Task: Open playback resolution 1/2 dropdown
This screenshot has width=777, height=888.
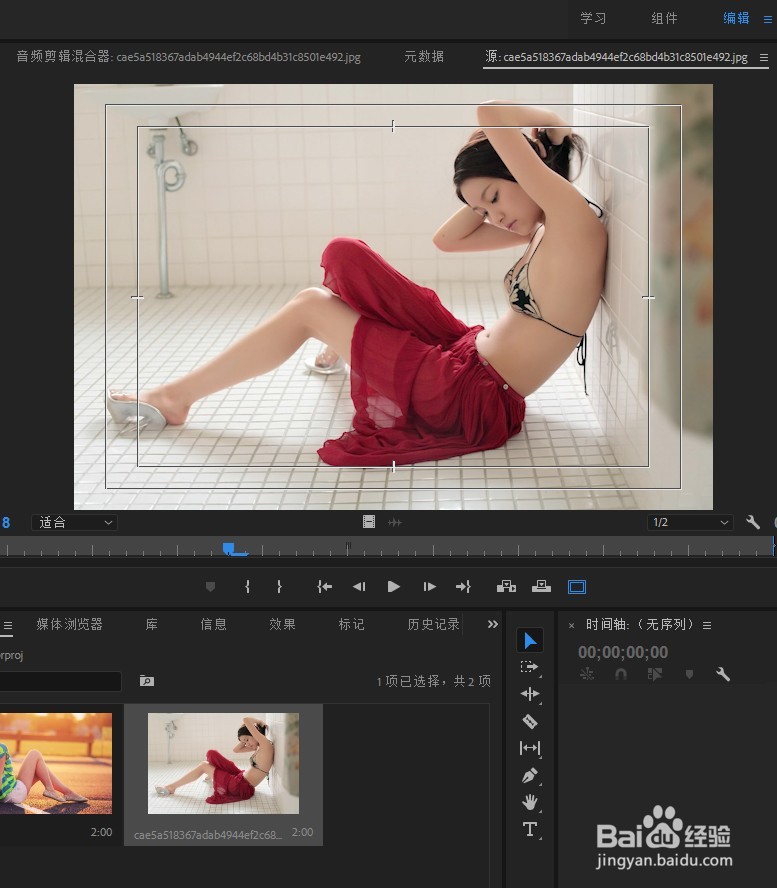Action: [x=690, y=522]
